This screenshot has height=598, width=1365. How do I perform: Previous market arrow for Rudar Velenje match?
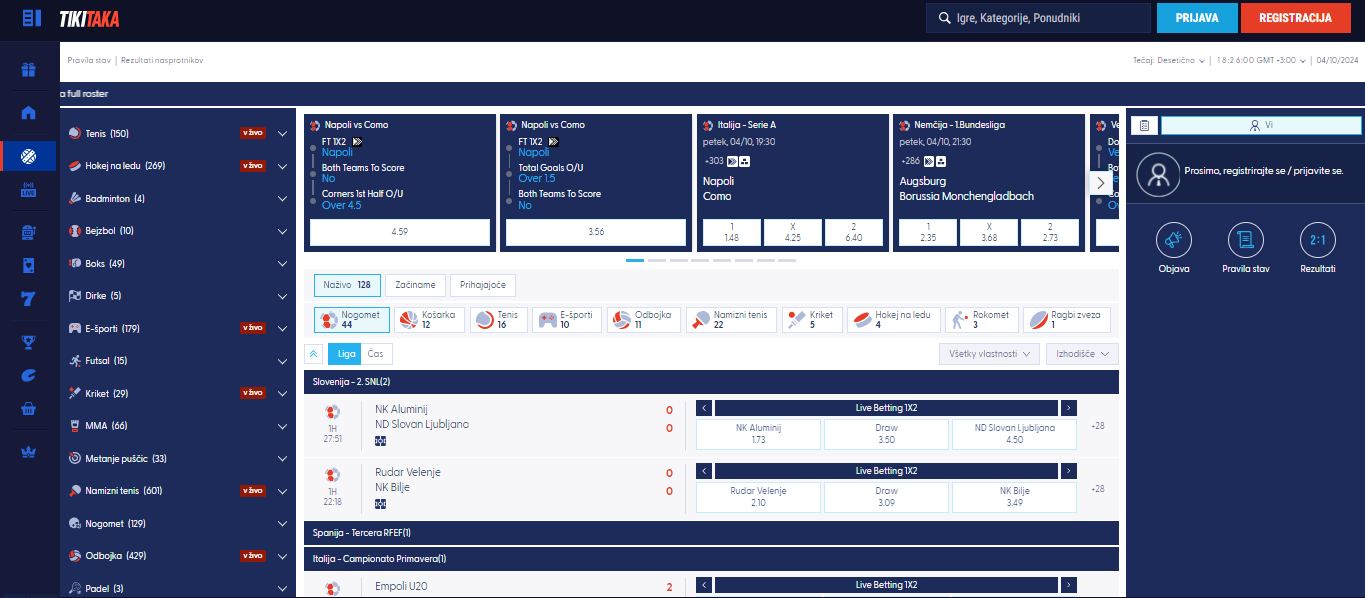704,470
